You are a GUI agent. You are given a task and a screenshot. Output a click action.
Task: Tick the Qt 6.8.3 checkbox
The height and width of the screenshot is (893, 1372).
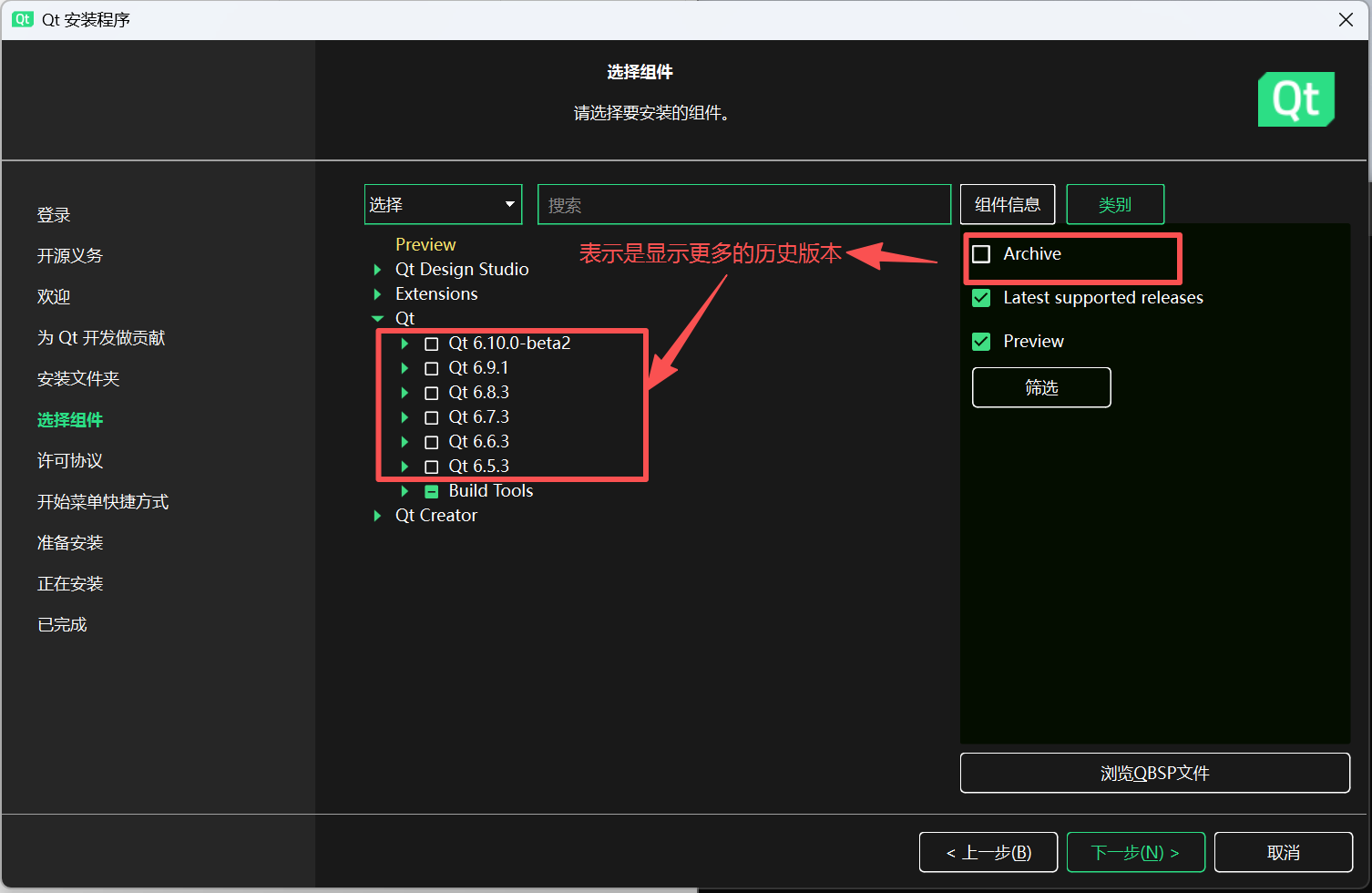[x=432, y=393]
